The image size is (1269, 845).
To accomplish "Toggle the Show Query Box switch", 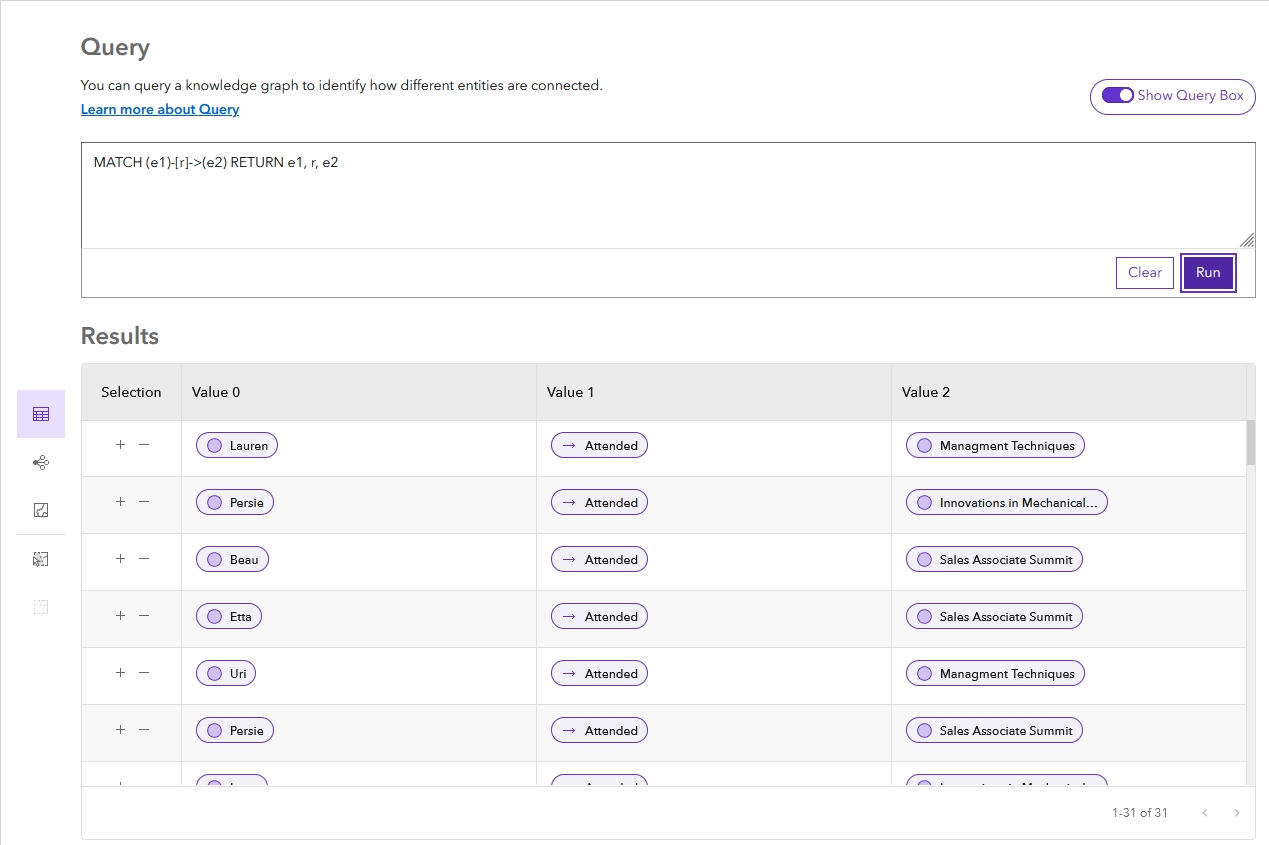I will pos(1117,96).
